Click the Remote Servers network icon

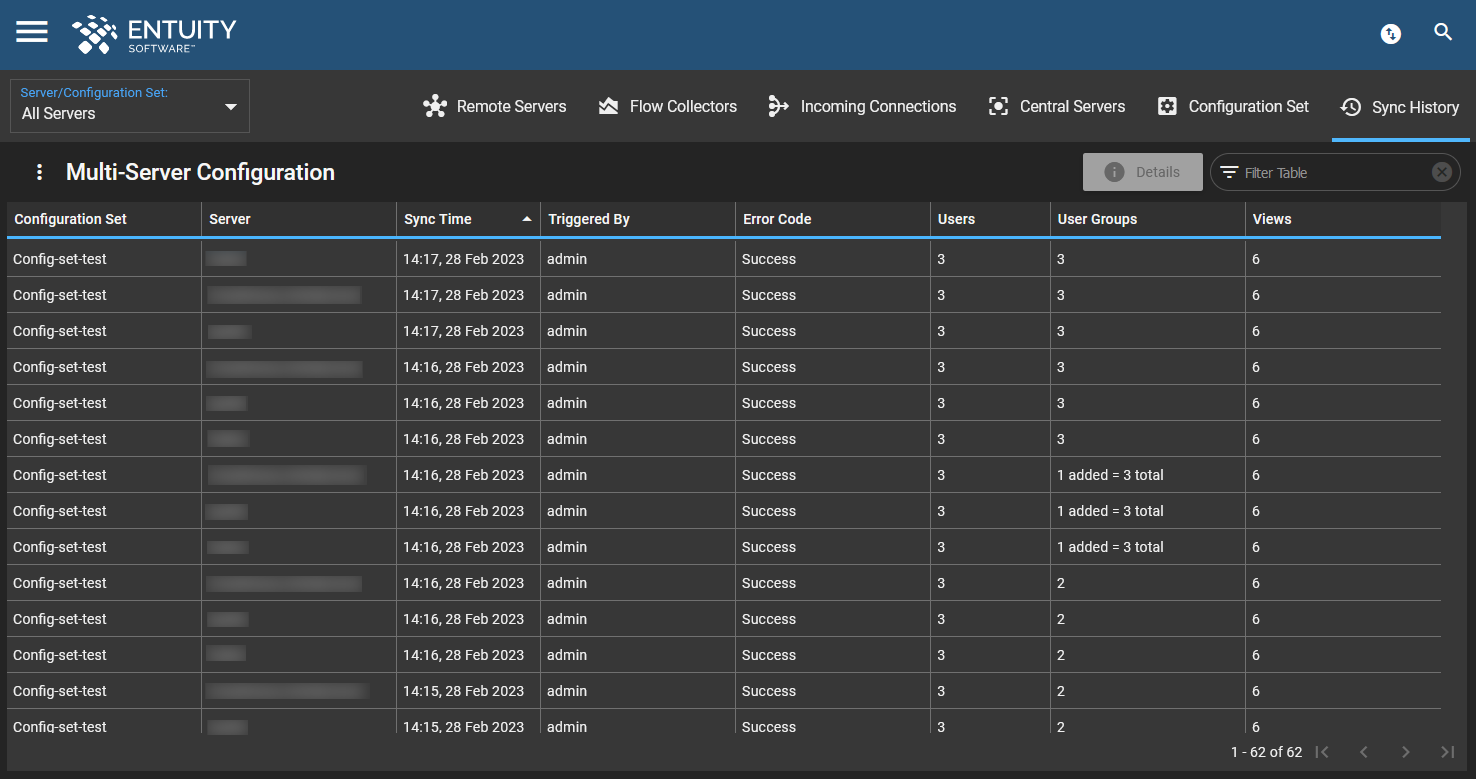435,106
